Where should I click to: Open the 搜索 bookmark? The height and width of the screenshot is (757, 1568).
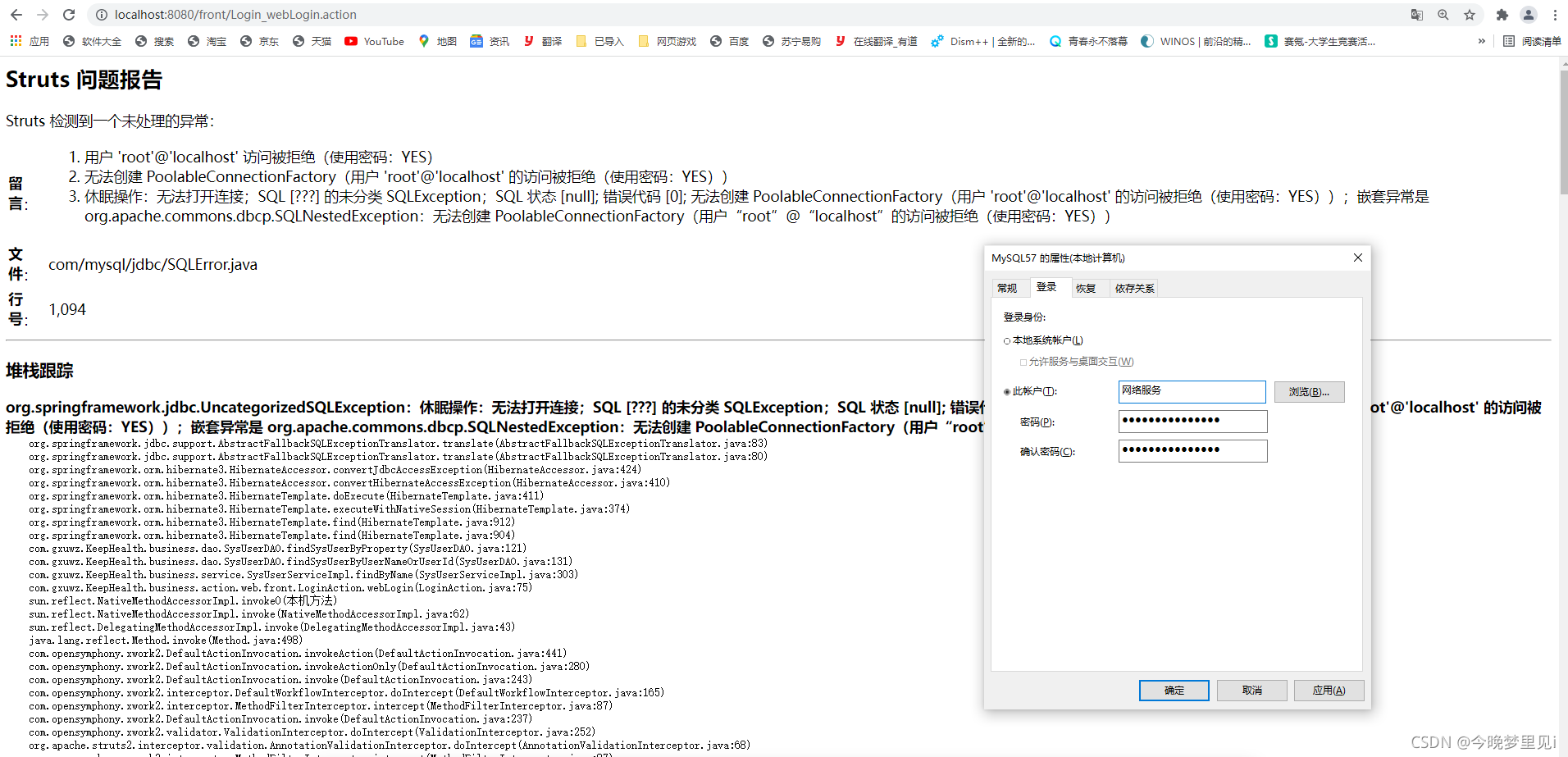[154, 41]
